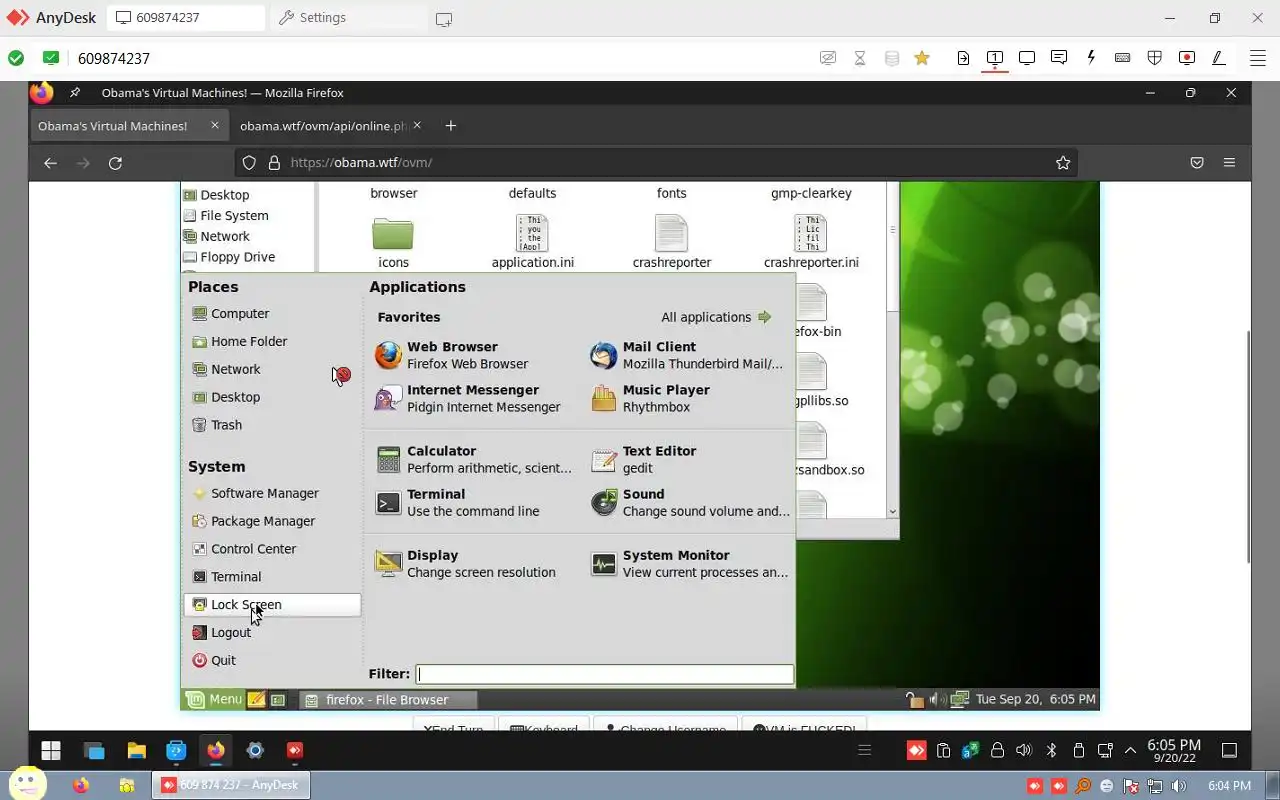Click the VM panel volume icon
Screen dimensions: 1280x800
pos(936,699)
